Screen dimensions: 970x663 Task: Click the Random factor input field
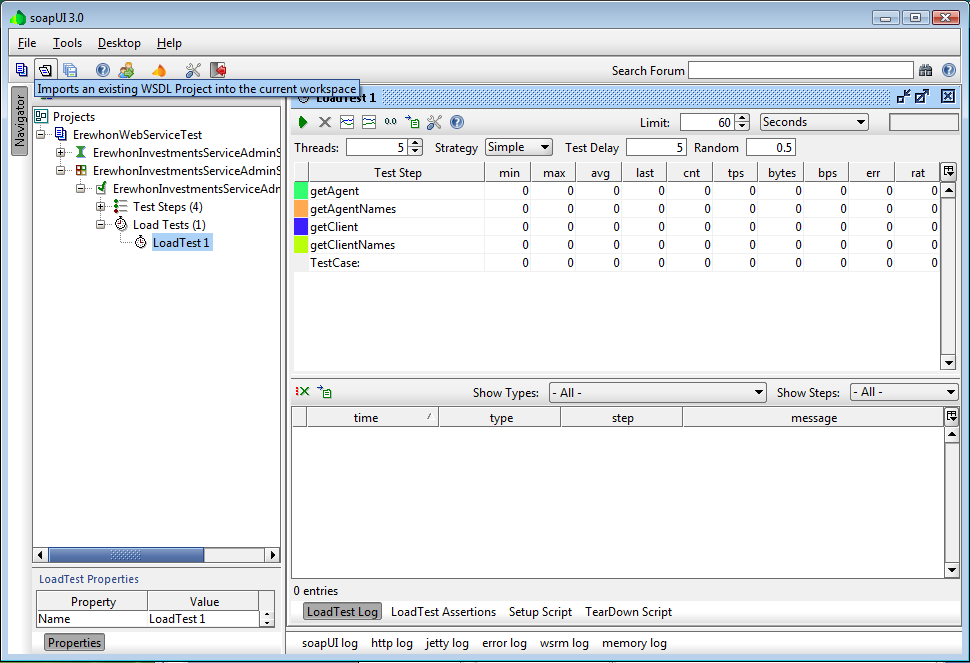point(770,147)
